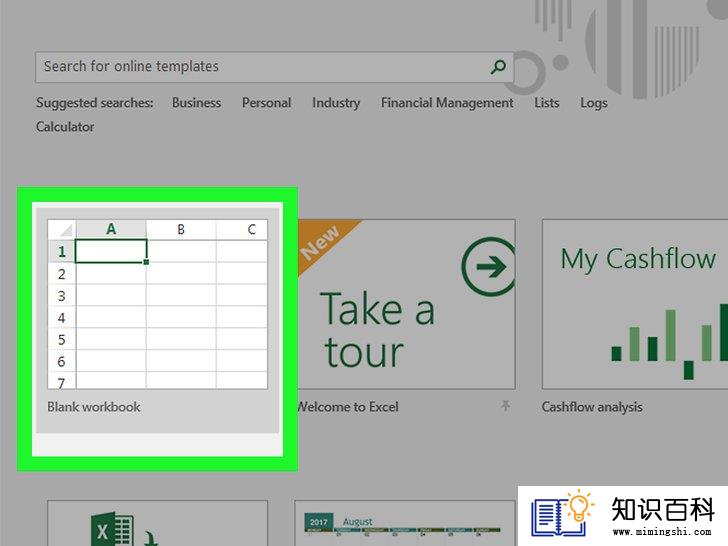Open the Personal suggested search
728x546 pixels.
click(x=266, y=103)
